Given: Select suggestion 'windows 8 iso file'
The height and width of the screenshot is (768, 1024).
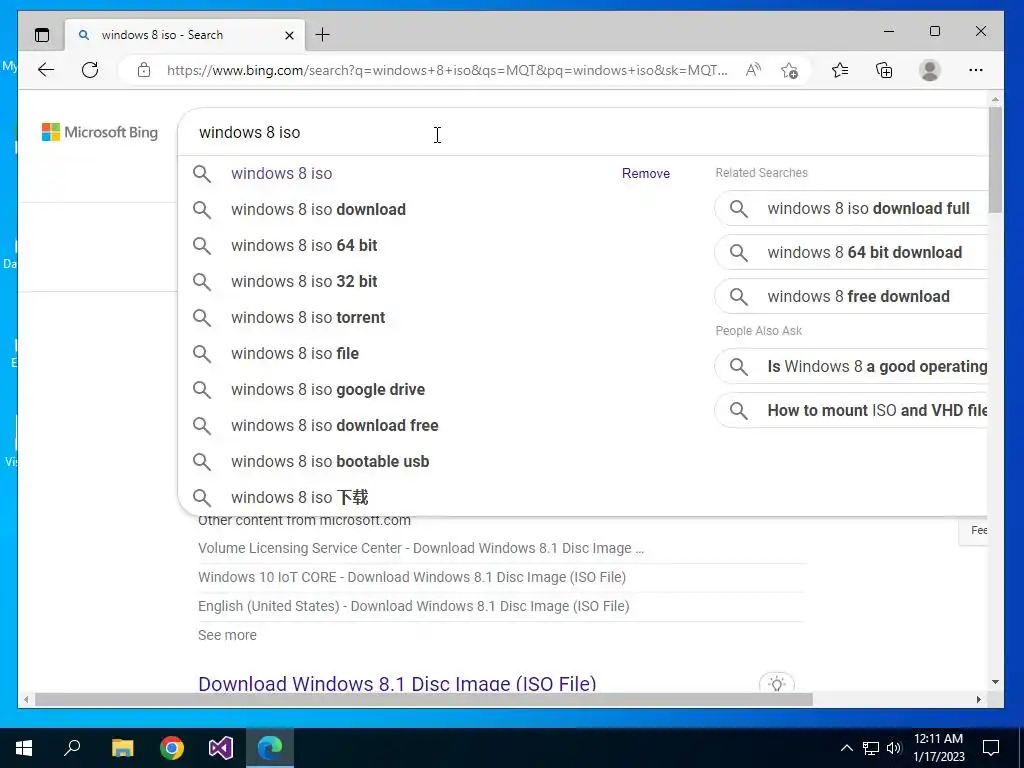Looking at the screenshot, I should pos(295,353).
